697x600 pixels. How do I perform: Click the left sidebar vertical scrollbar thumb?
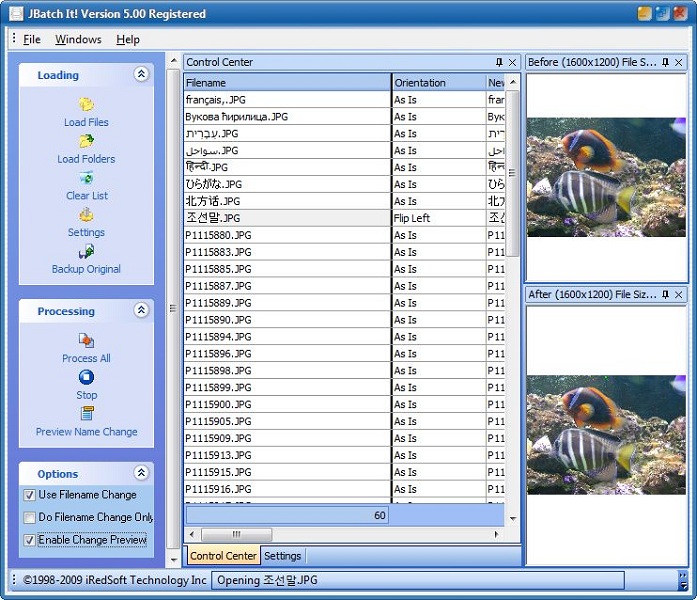(x=173, y=308)
